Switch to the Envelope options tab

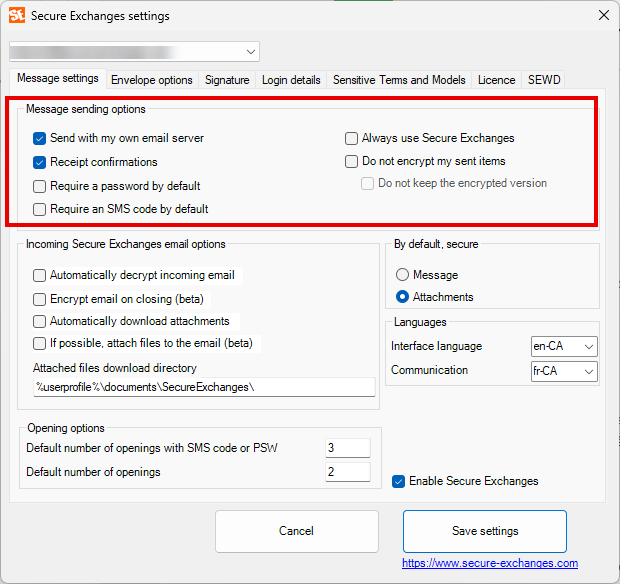pos(152,80)
